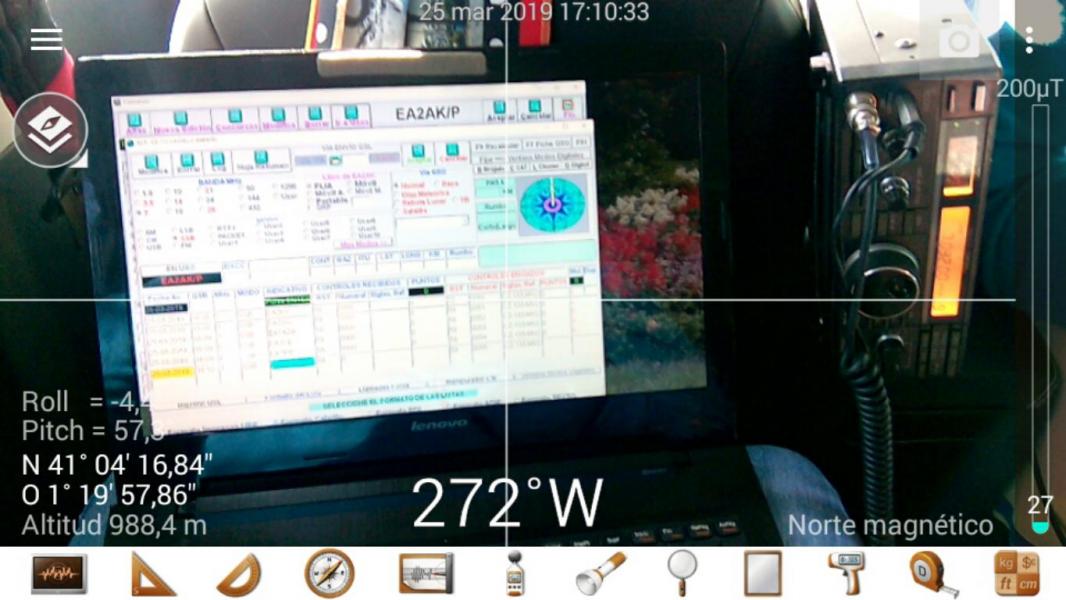
Task: Select the speed gun tool
Action: click(850, 574)
